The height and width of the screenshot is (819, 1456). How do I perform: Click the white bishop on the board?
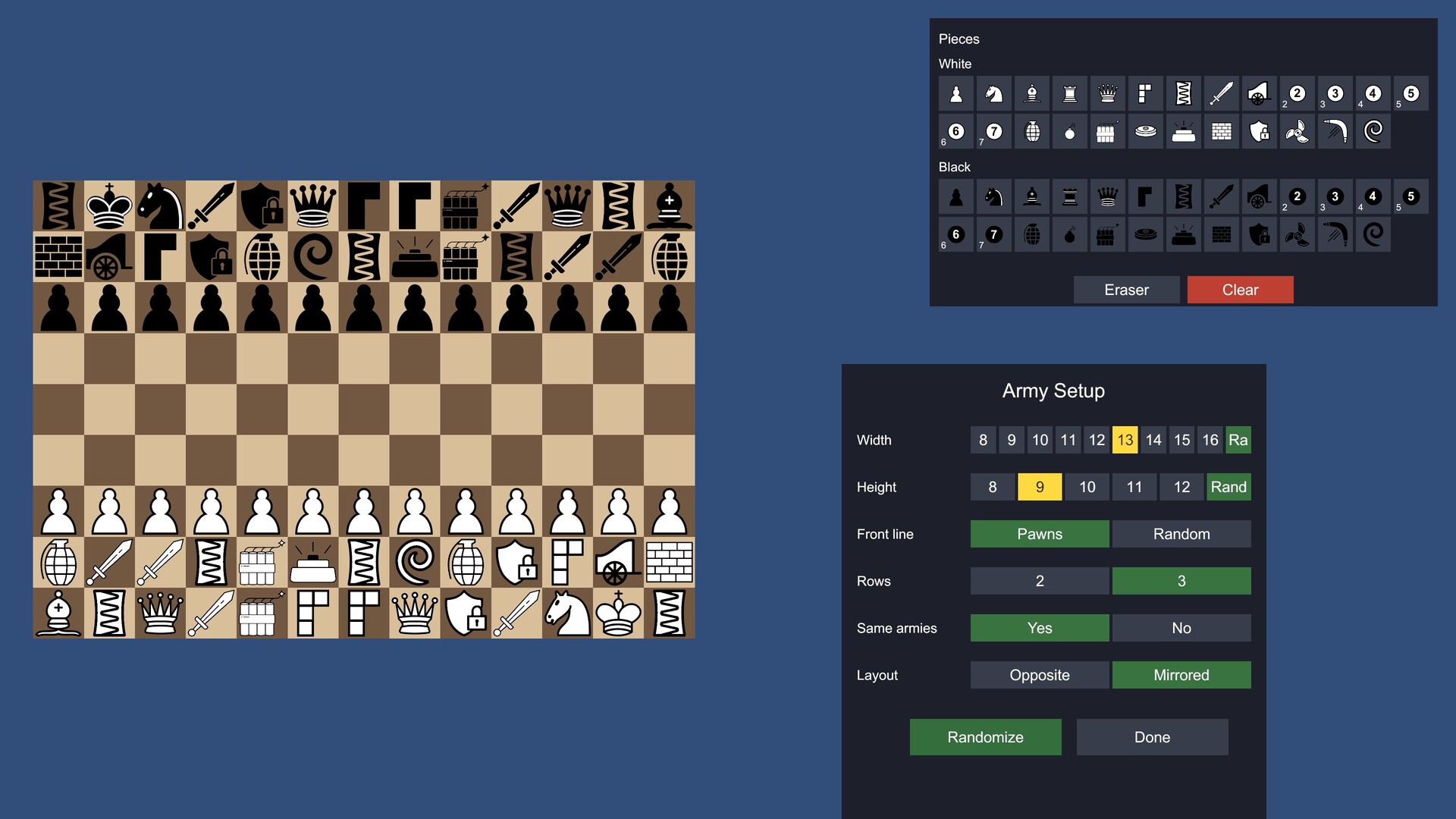click(x=58, y=613)
